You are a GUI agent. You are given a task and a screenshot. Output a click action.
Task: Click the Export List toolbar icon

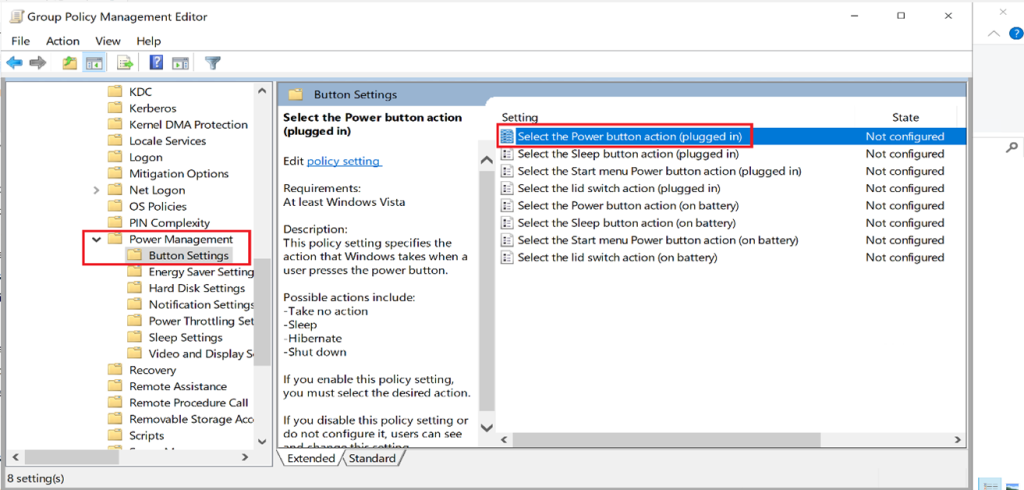click(125, 63)
